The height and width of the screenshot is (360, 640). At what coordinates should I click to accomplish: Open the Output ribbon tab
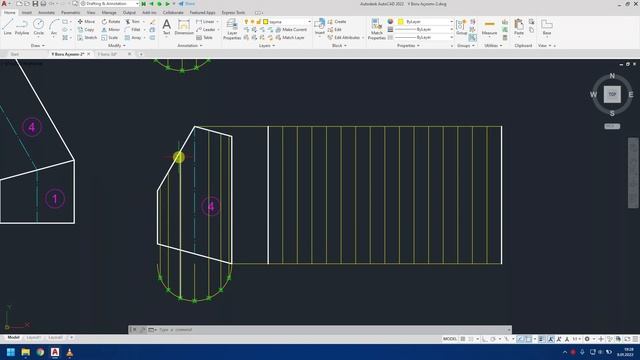pos(129,13)
